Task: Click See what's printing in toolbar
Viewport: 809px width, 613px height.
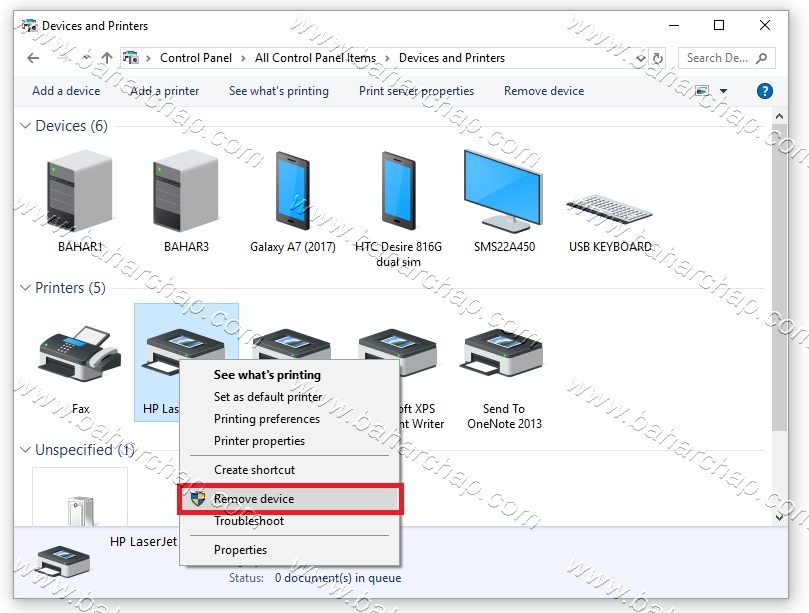Action: 279,91
